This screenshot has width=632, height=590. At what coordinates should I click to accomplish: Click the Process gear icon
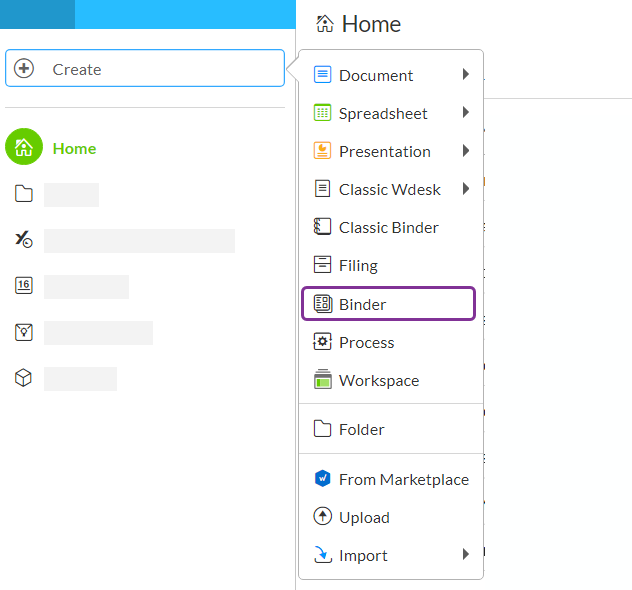pos(322,342)
